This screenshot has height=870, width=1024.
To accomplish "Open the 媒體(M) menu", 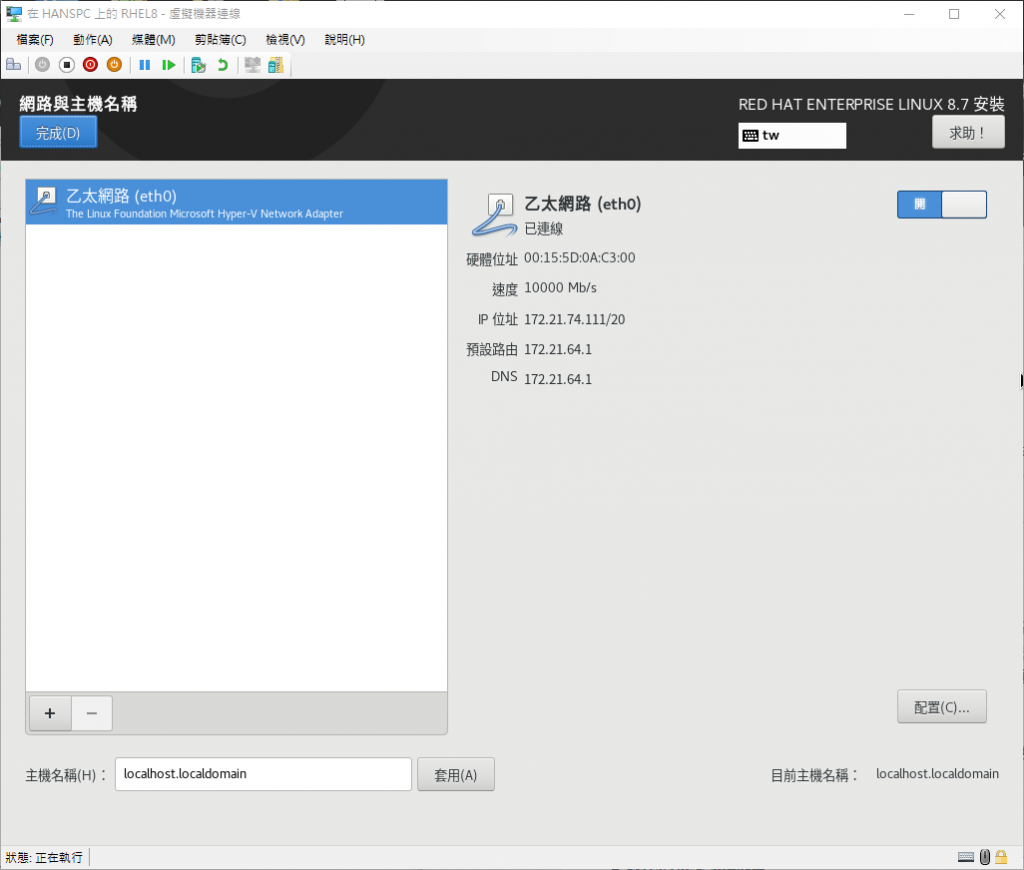I will point(153,40).
